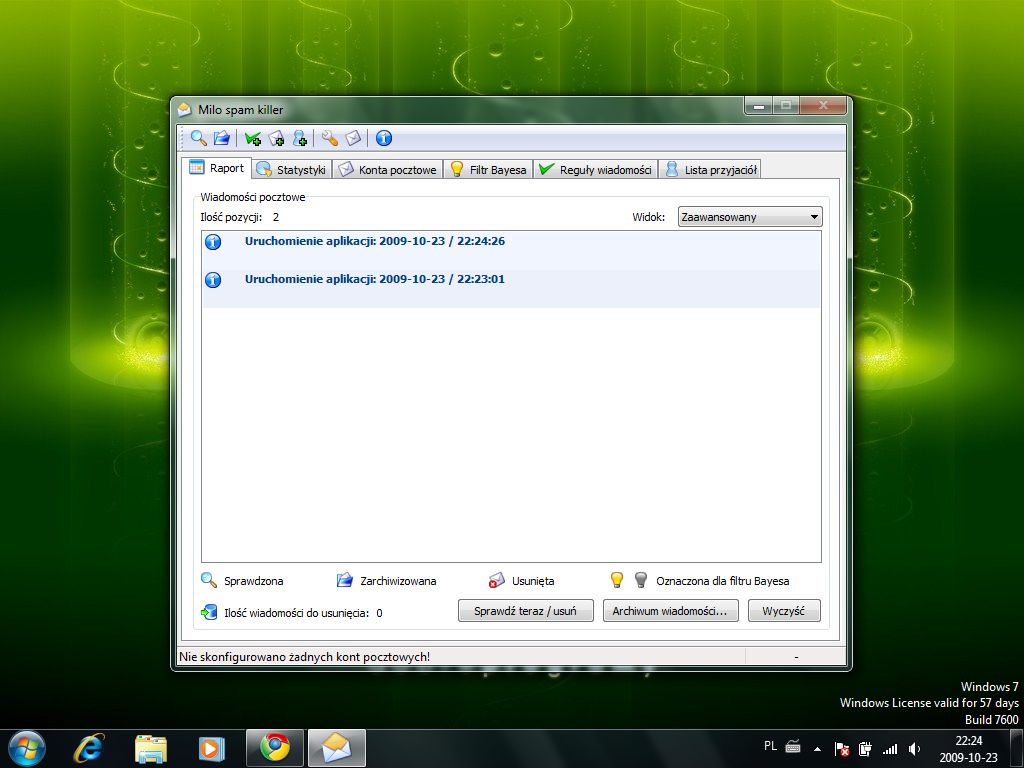The image size is (1024, 768).
Task: Click the messages-to-delete count icon
Action: [x=209, y=612]
